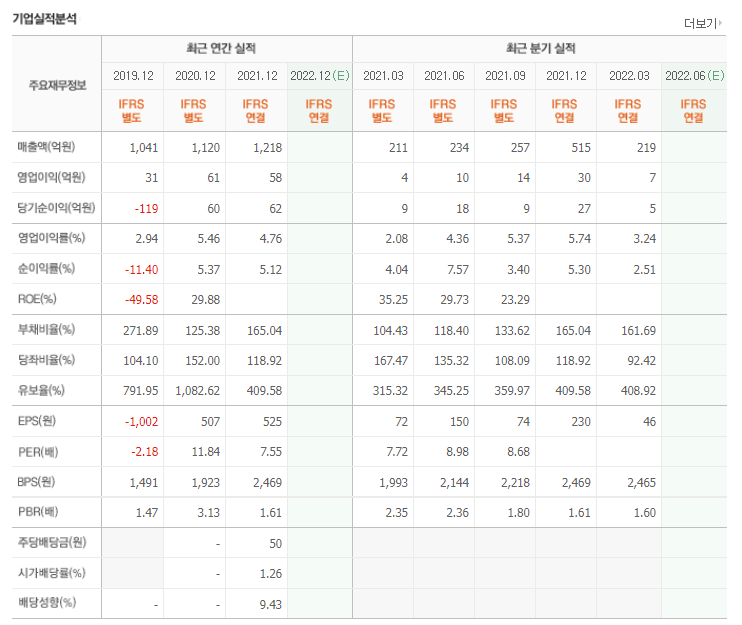742x625 pixels.
Task: Select the 주당배당금(원) row label
Action: tap(52, 542)
